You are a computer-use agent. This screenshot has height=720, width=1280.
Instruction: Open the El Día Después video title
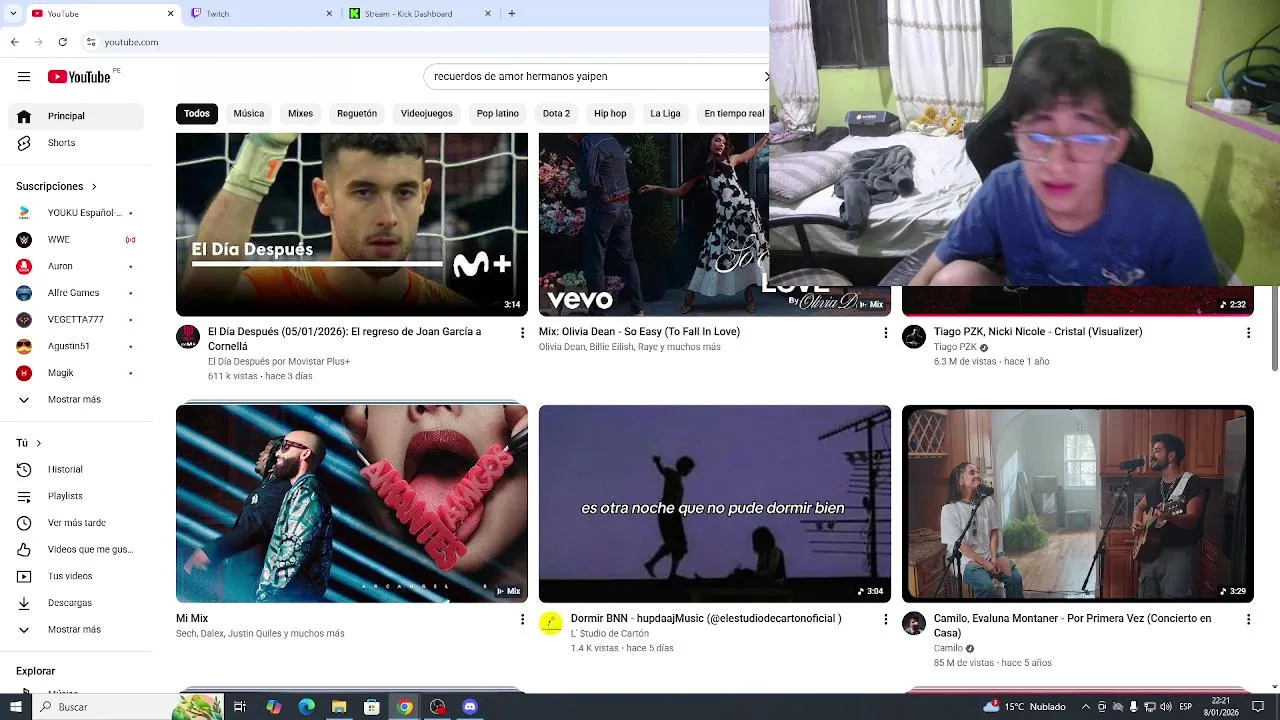point(344,339)
